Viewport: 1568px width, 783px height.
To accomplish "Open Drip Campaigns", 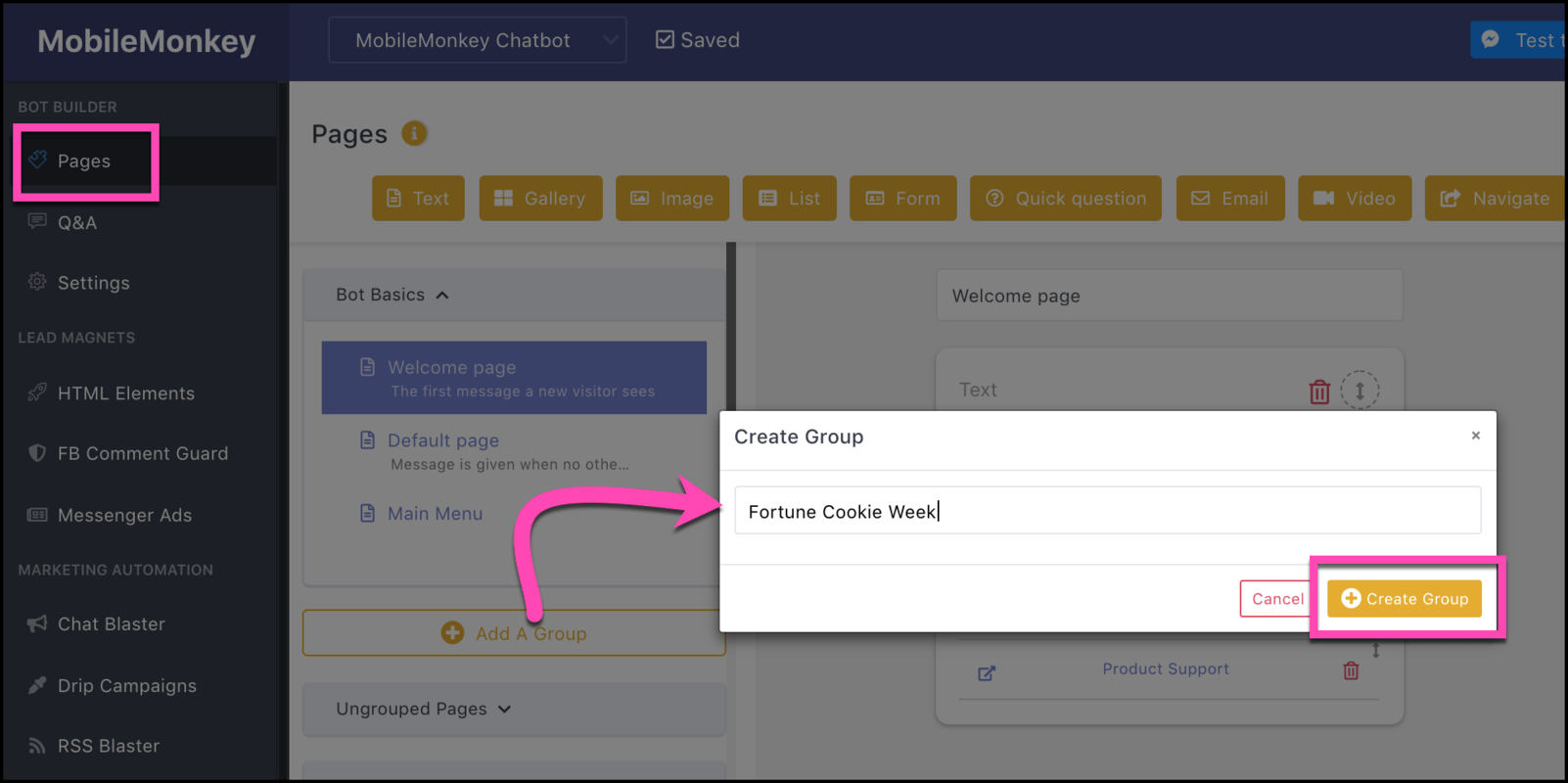I will click(x=113, y=686).
